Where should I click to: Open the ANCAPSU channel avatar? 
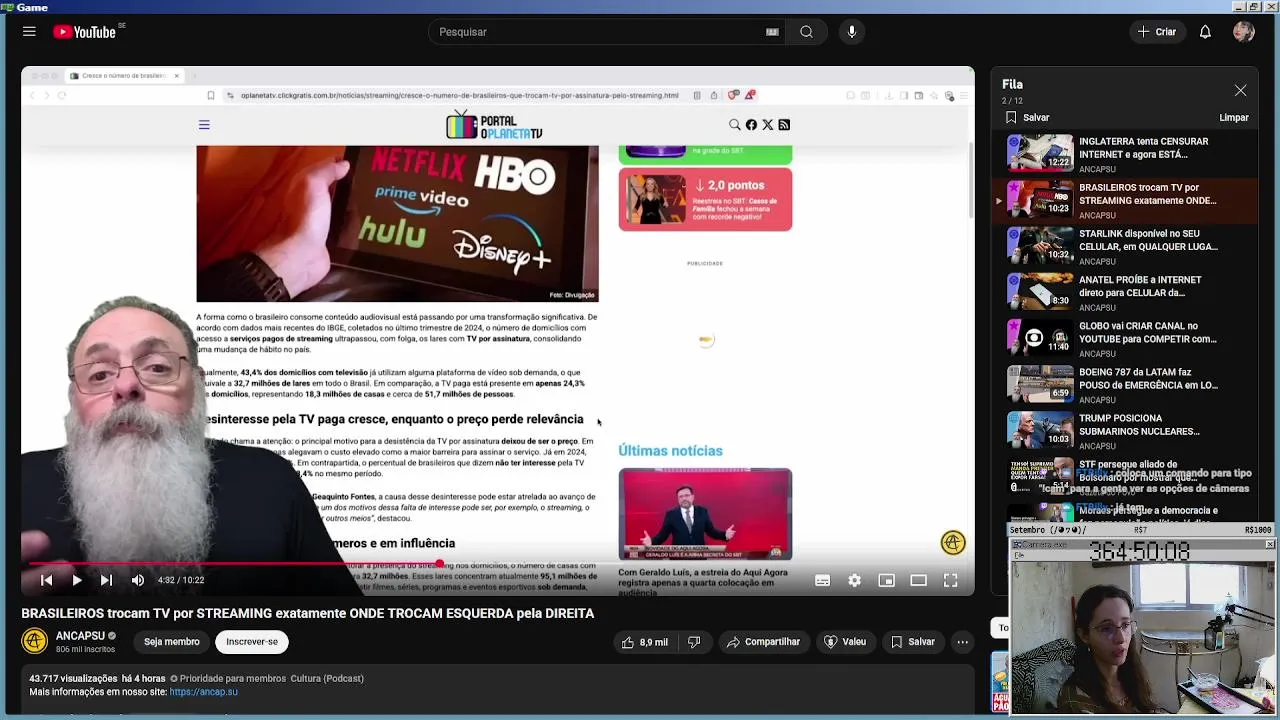pyautogui.click(x=35, y=641)
